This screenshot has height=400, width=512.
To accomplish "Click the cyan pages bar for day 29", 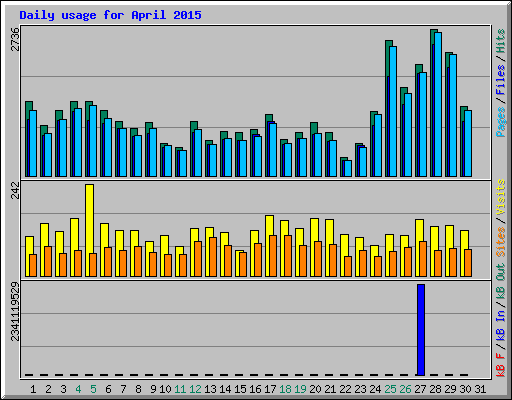I will pos(453,115).
